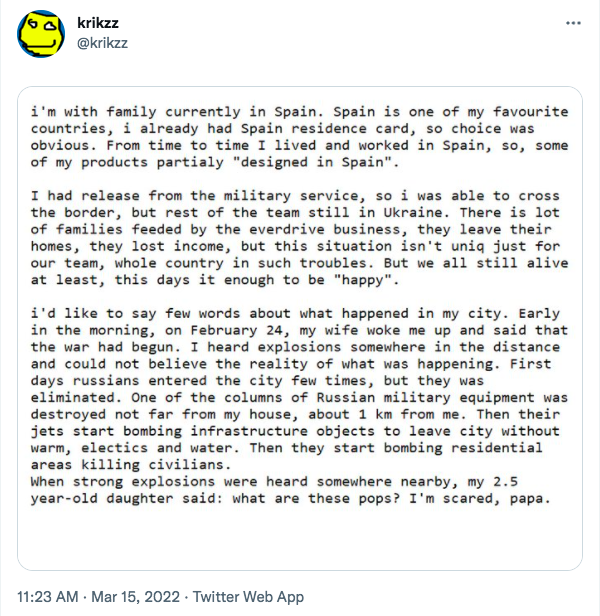Open the Twitter Web App source link
The height and width of the screenshot is (616, 600).
[x=248, y=597]
